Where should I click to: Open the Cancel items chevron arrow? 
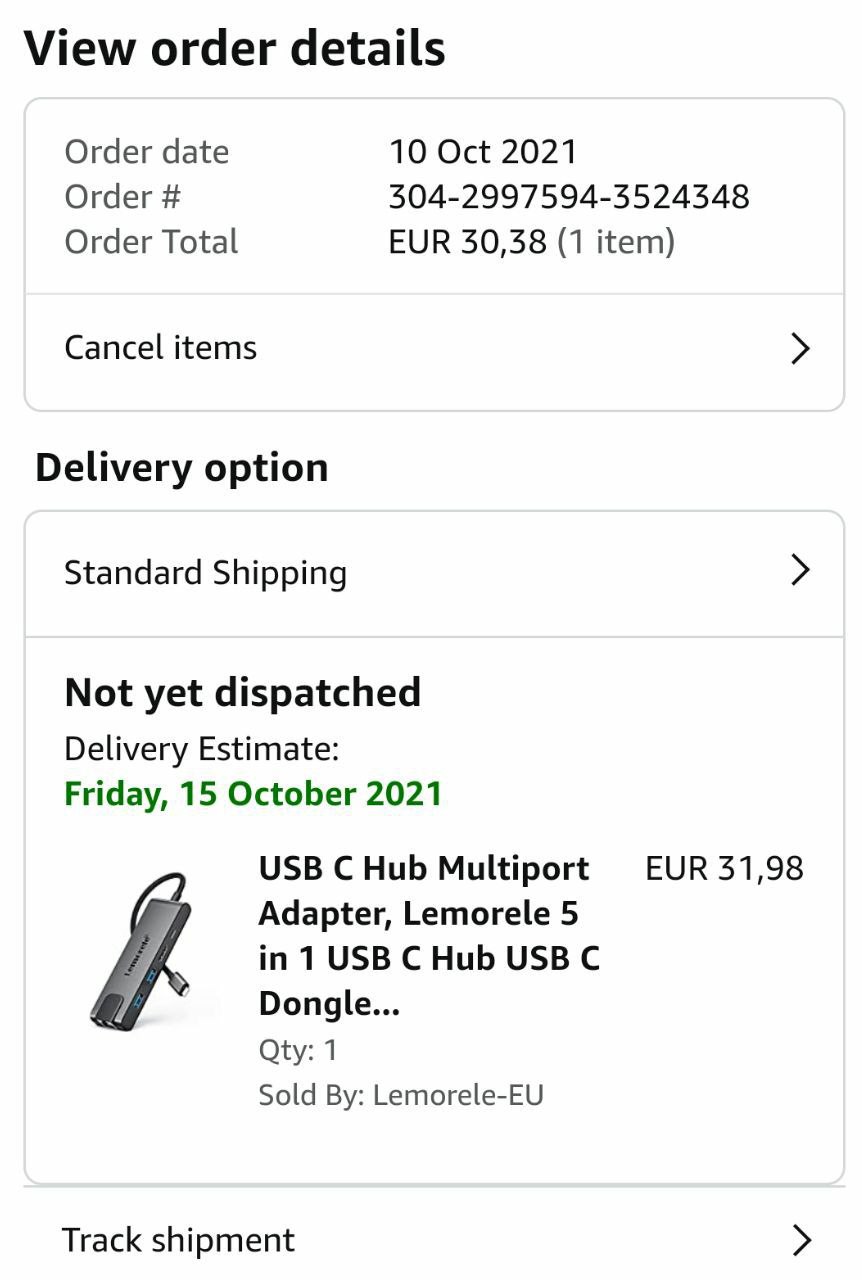tap(799, 349)
